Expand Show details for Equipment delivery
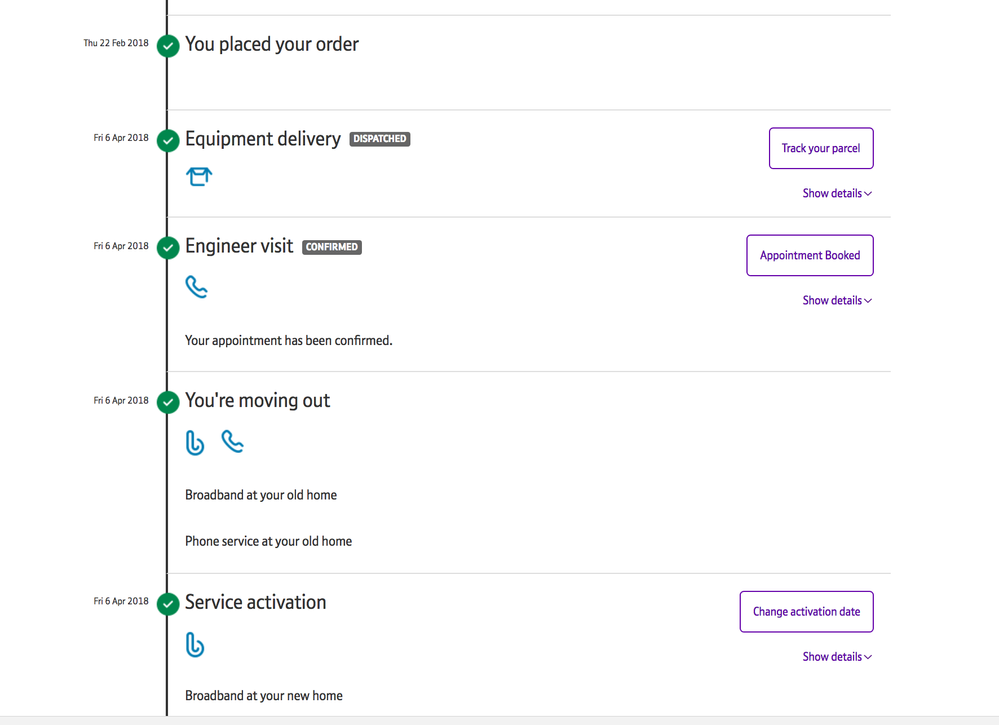This screenshot has width=999, height=725. 836,193
